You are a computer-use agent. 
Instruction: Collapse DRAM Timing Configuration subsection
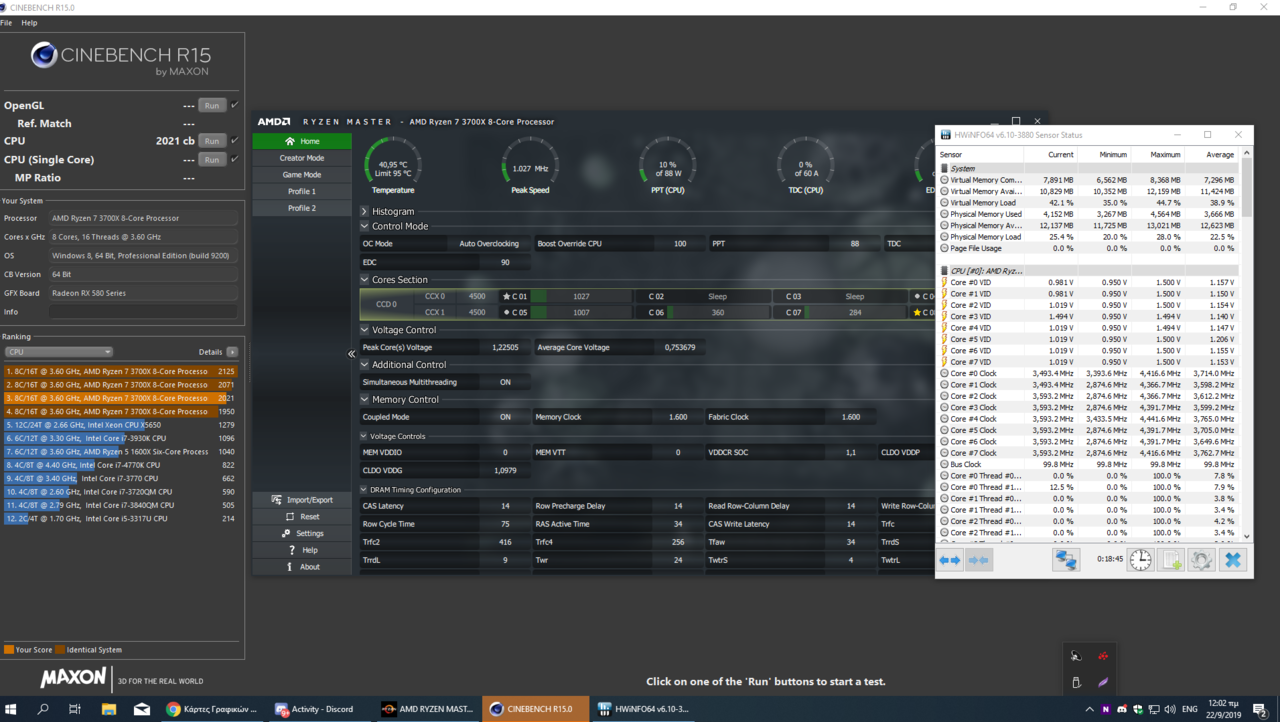[364, 490]
